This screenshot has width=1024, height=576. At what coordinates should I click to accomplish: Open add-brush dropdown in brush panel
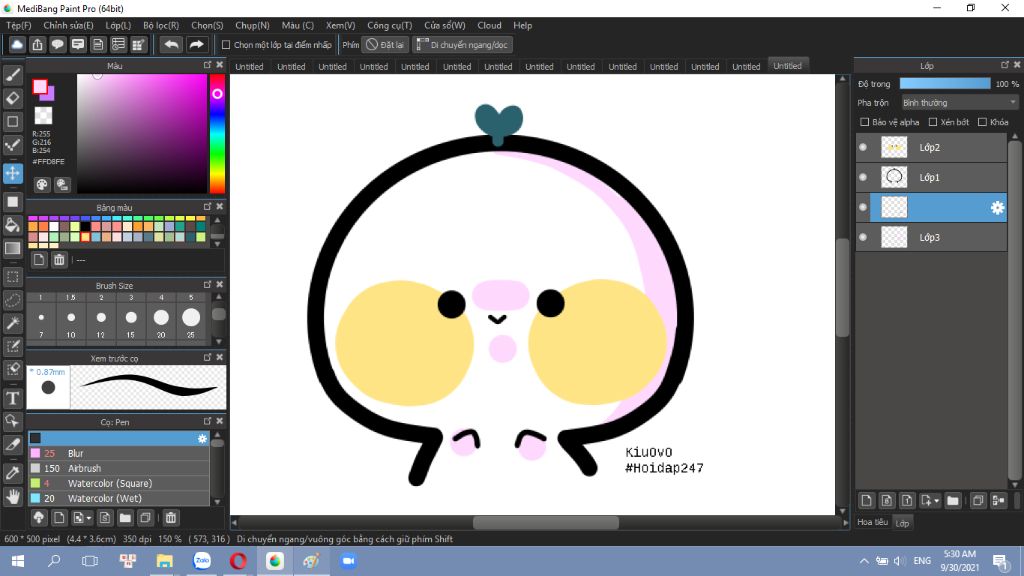pos(89,518)
